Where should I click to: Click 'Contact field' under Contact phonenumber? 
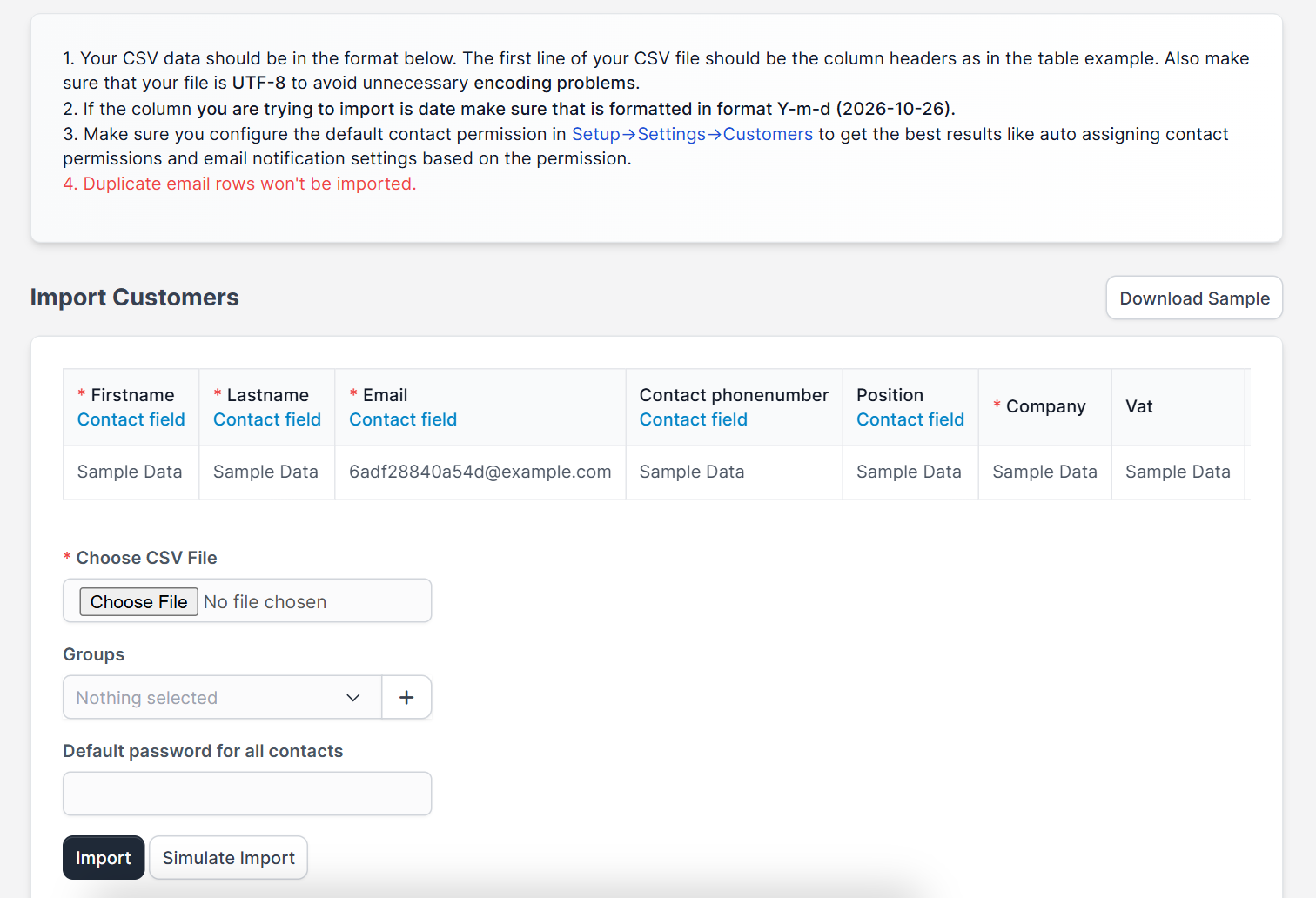click(694, 419)
